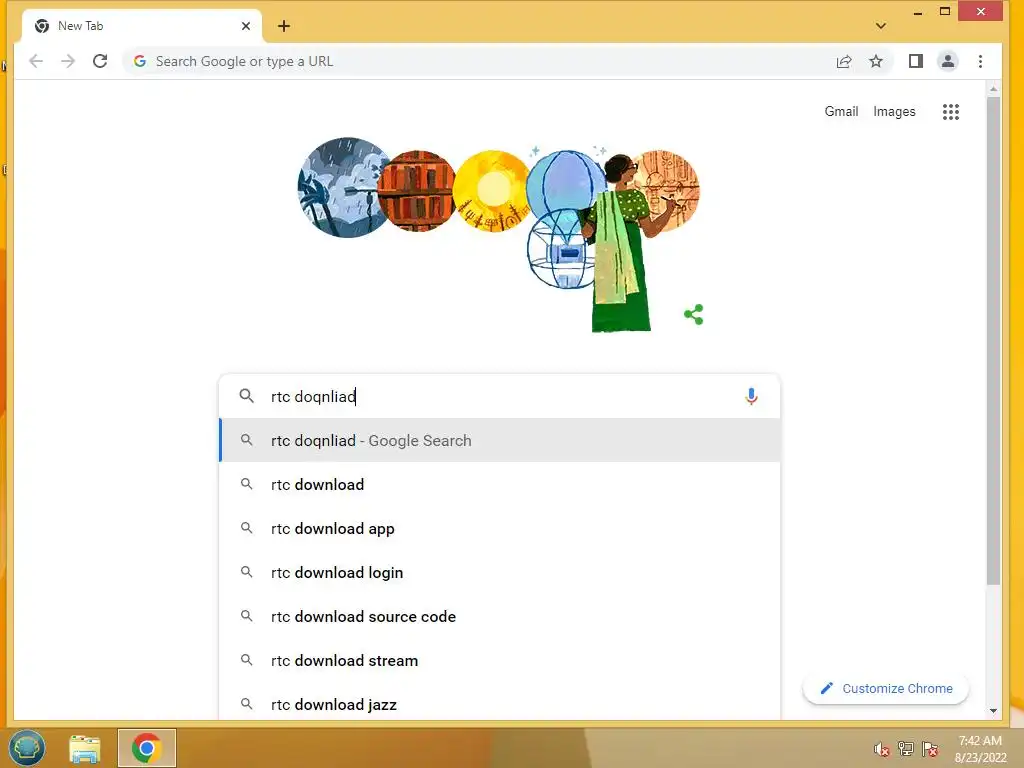Select the 'rtc download' suggestion
1024x768 pixels.
[500, 485]
